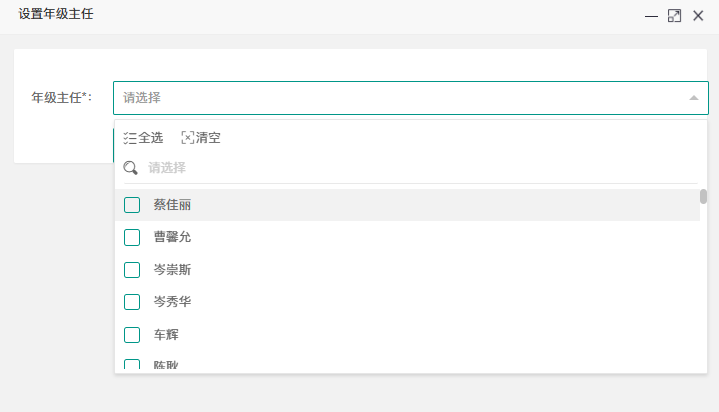Select the 车辉 checkbox
719x412 pixels.
(x=132, y=334)
